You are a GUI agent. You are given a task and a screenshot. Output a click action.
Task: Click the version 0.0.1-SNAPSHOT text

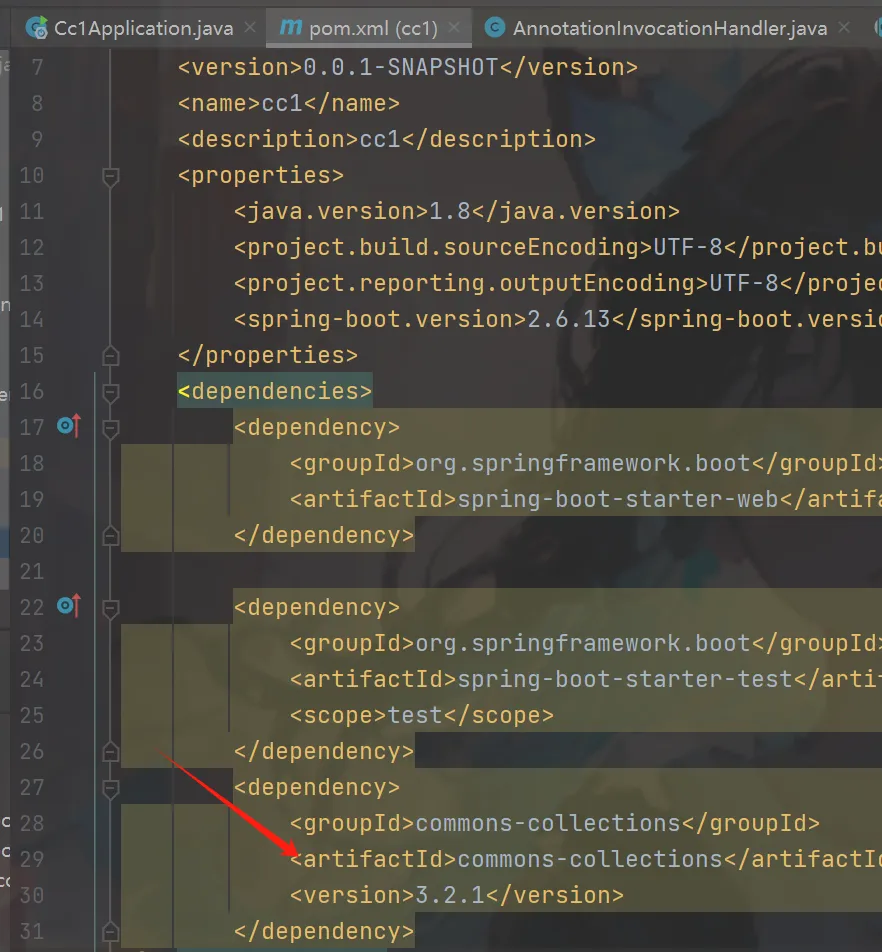pyautogui.click(x=401, y=67)
